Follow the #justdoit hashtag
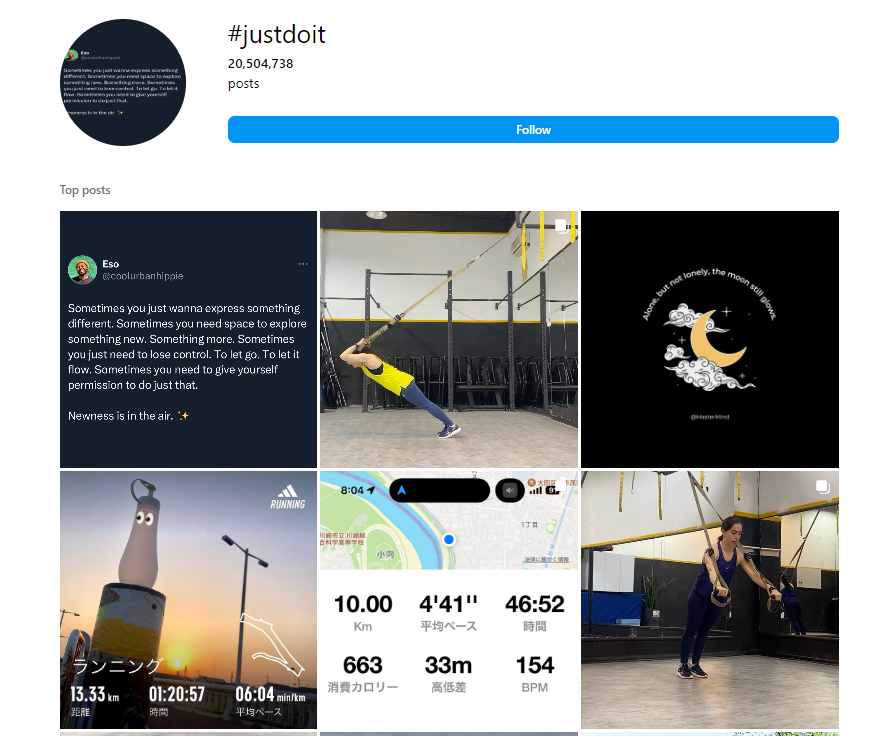 pyautogui.click(x=533, y=130)
